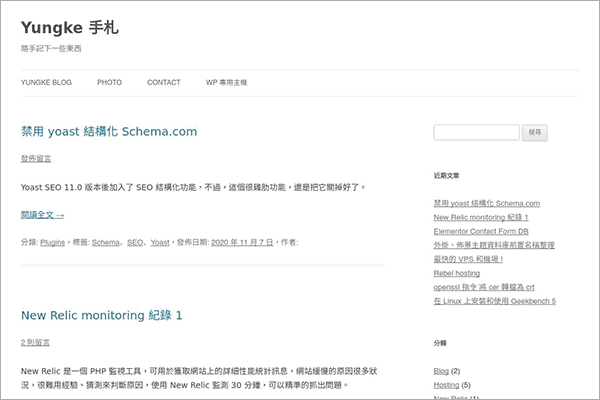
Task: Open the CONTACT menu item
Action: [x=164, y=82]
